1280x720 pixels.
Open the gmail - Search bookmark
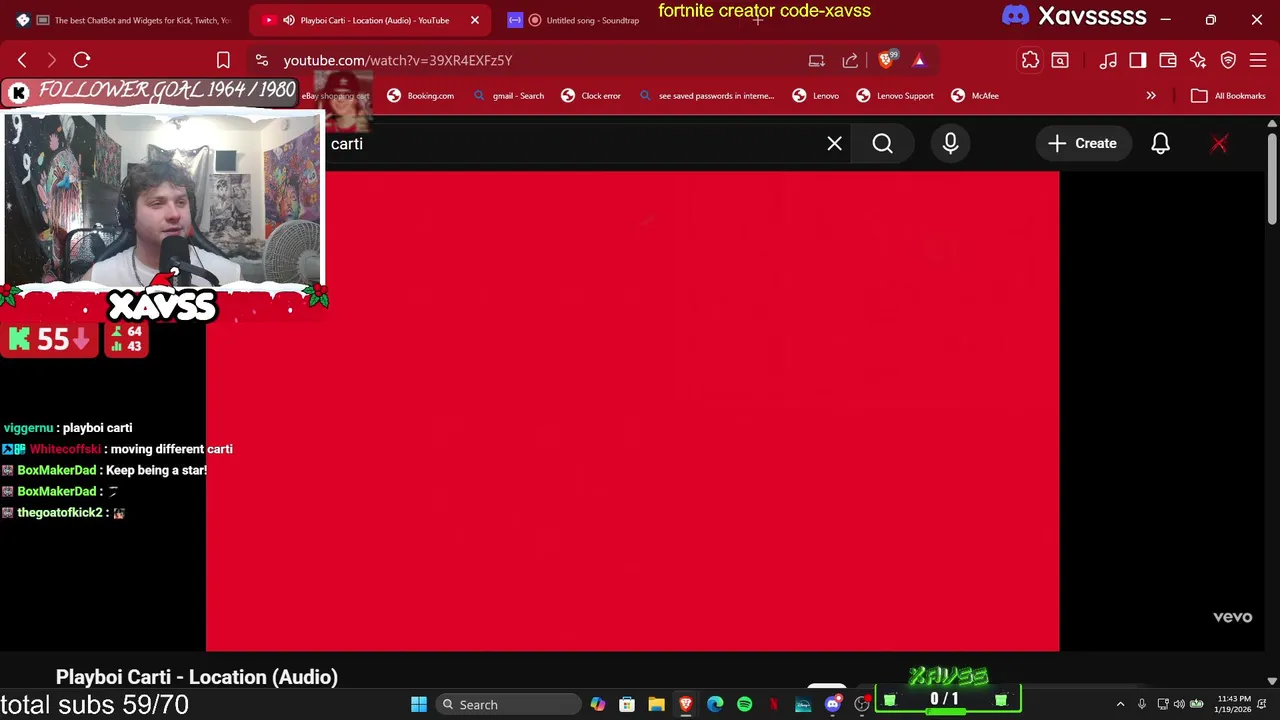[x=508, y=96]
